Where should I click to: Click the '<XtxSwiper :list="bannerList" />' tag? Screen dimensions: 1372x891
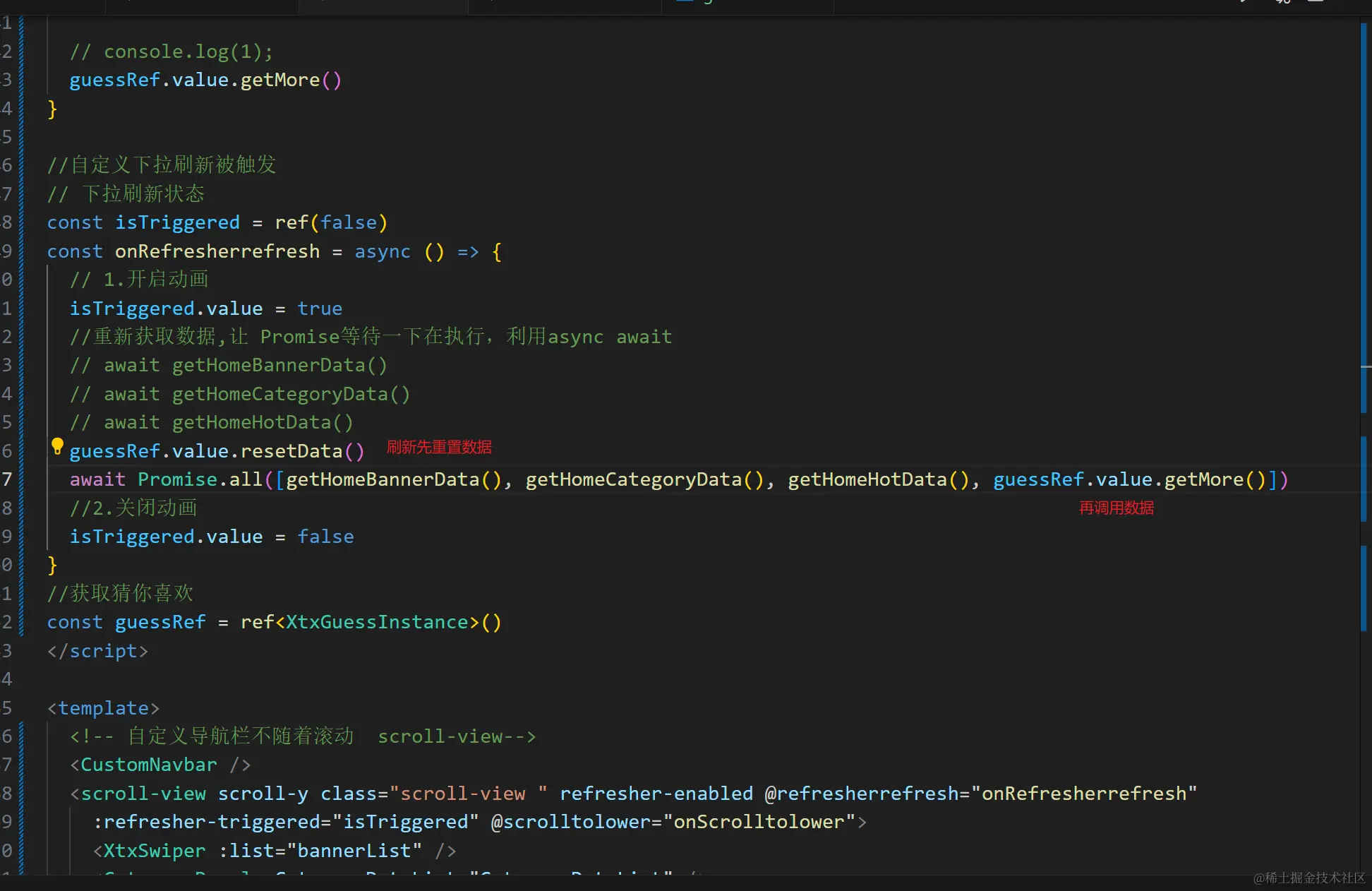(275, 851)
